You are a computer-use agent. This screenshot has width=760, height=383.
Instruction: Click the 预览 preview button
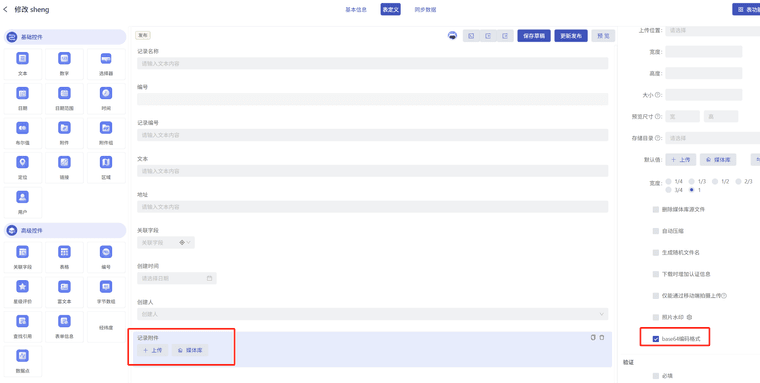click(603, 36)
